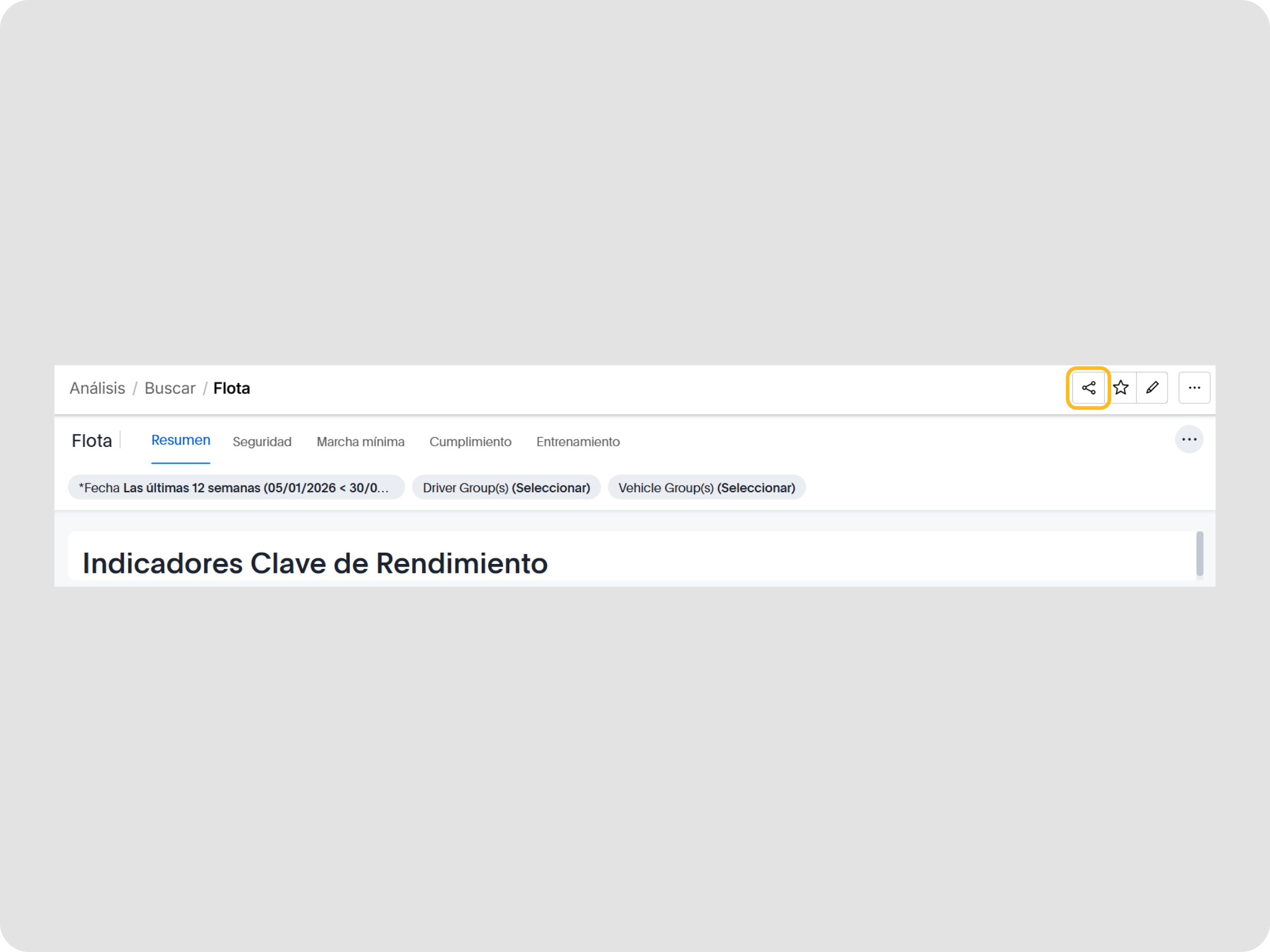Open the square three-dots menu in header

tap(1194, 388)
